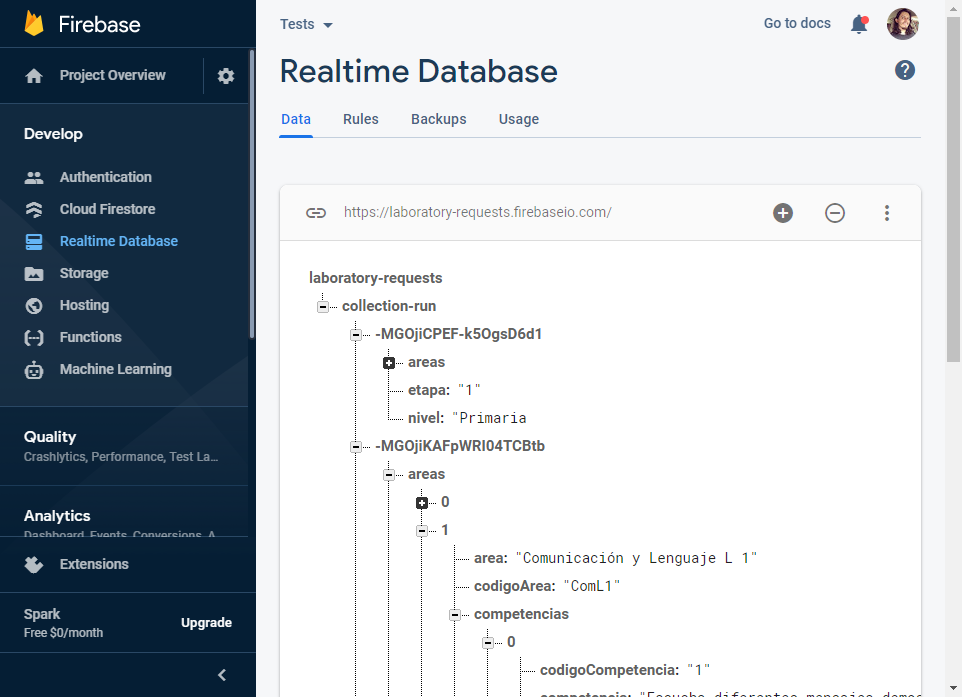The height and width of the screenshot is (697, 962).
Task: Select the codigoArea value "ComL1"
Action: [591, 587]
